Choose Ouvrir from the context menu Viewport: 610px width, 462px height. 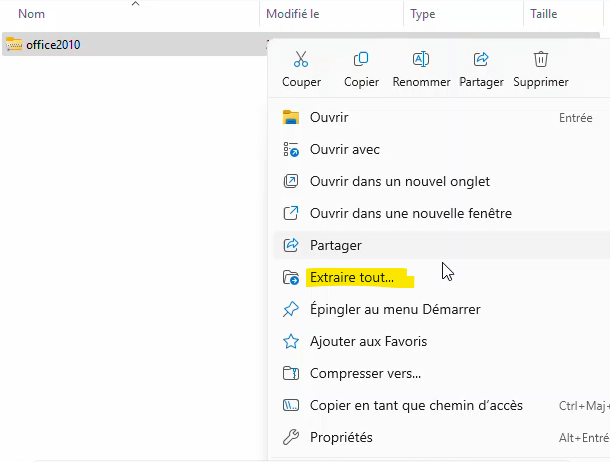point(442,117)
